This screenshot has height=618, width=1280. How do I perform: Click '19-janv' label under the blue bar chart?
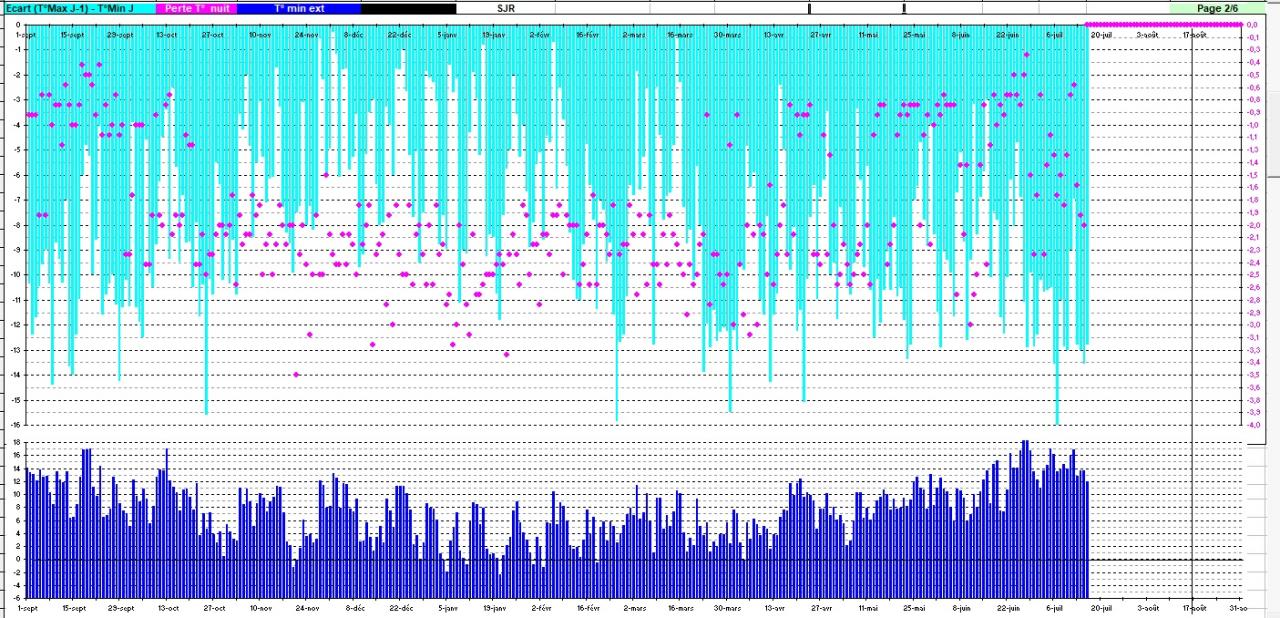[x=494, y=607]
